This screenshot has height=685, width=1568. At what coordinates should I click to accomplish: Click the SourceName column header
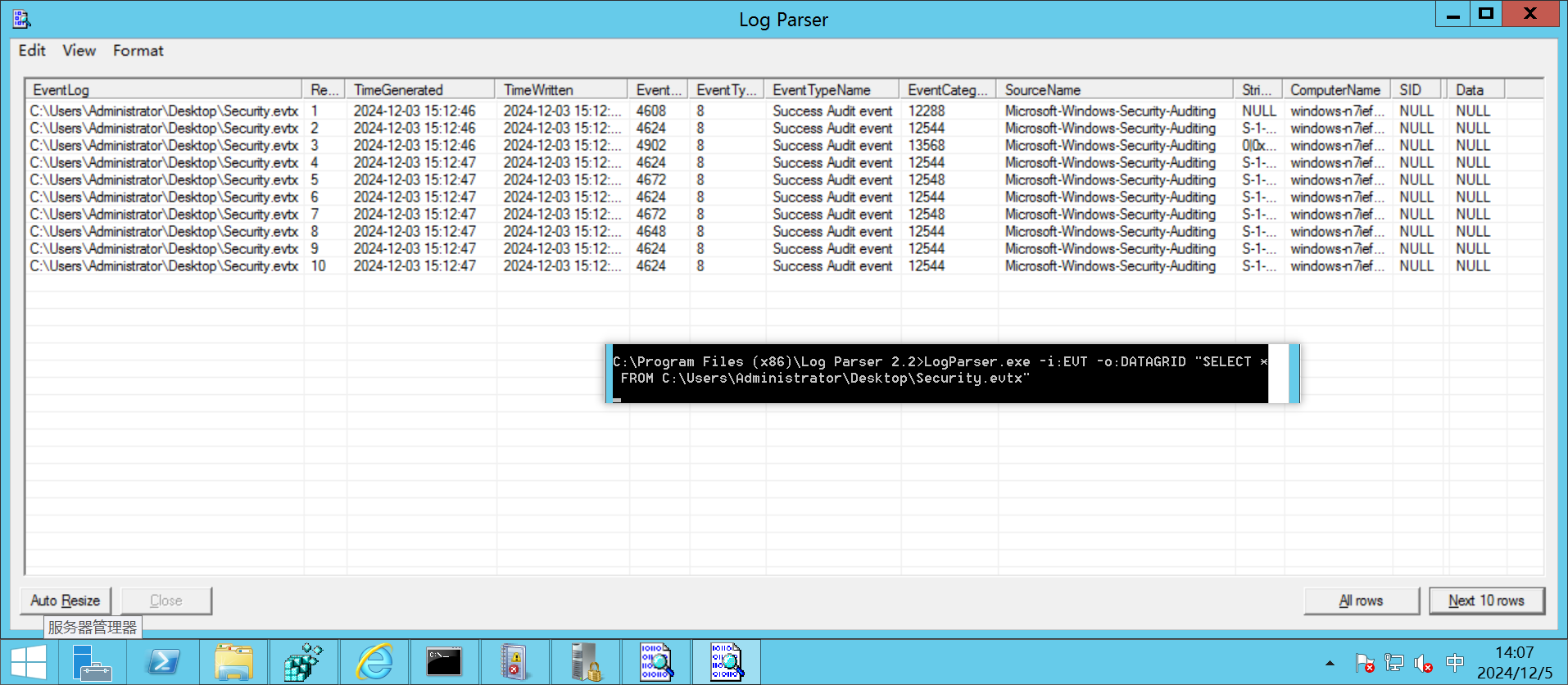pos(1116,89)
